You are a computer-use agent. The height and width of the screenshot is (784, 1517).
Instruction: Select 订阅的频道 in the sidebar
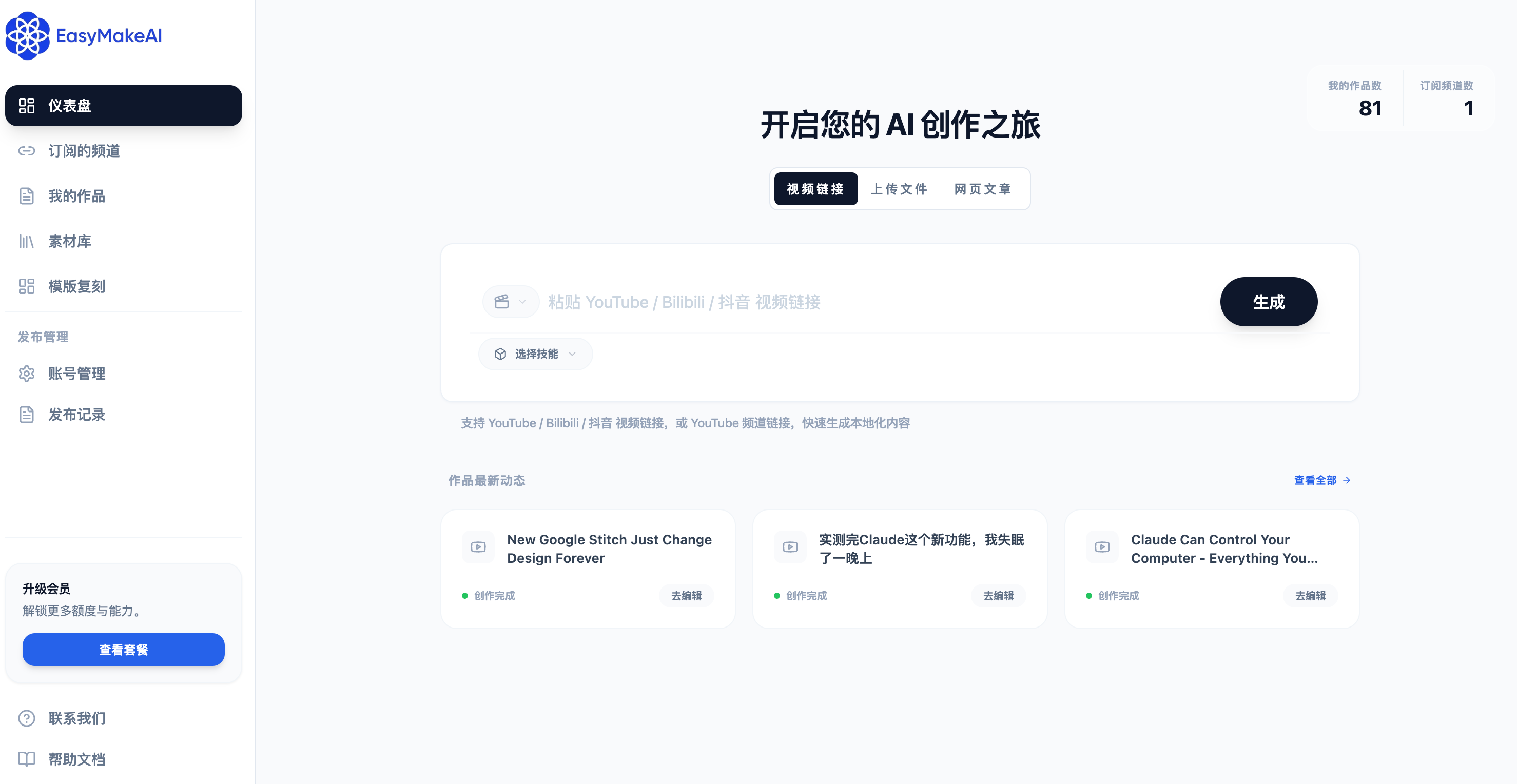point(84,151)
